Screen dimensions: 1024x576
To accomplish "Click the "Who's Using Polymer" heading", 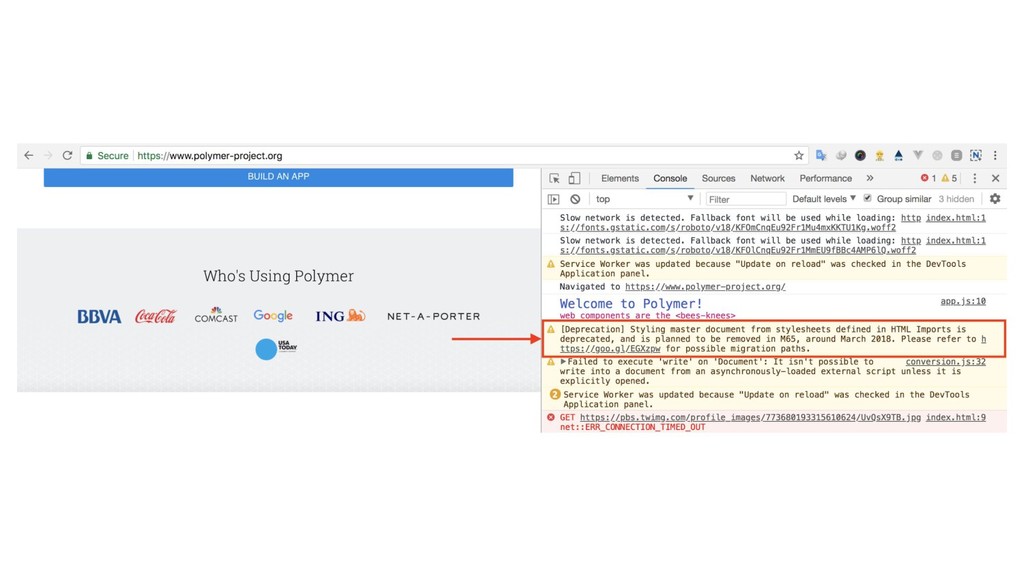I will point(278,276).
